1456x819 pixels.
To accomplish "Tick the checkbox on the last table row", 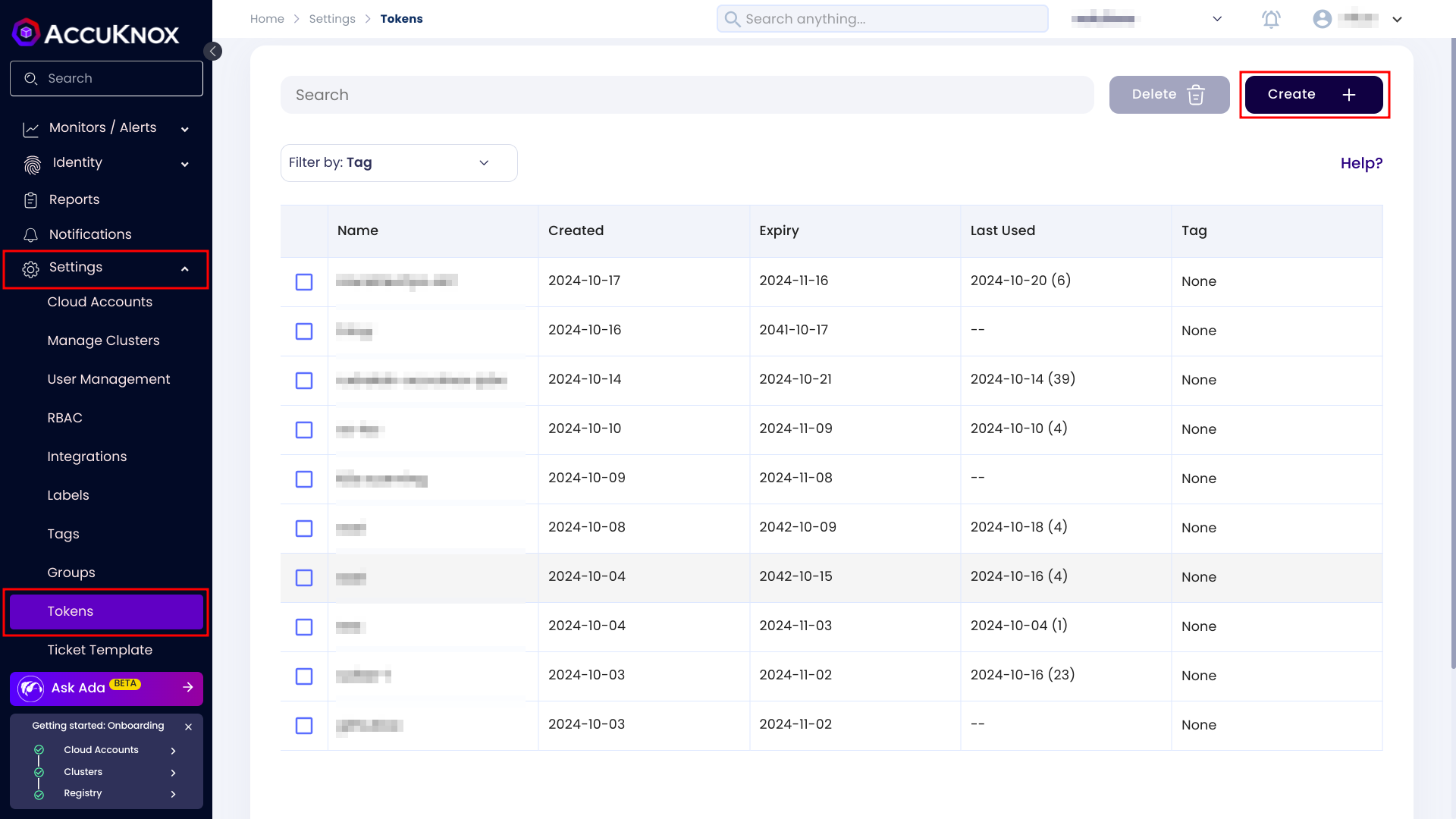I will click(304, 726).
